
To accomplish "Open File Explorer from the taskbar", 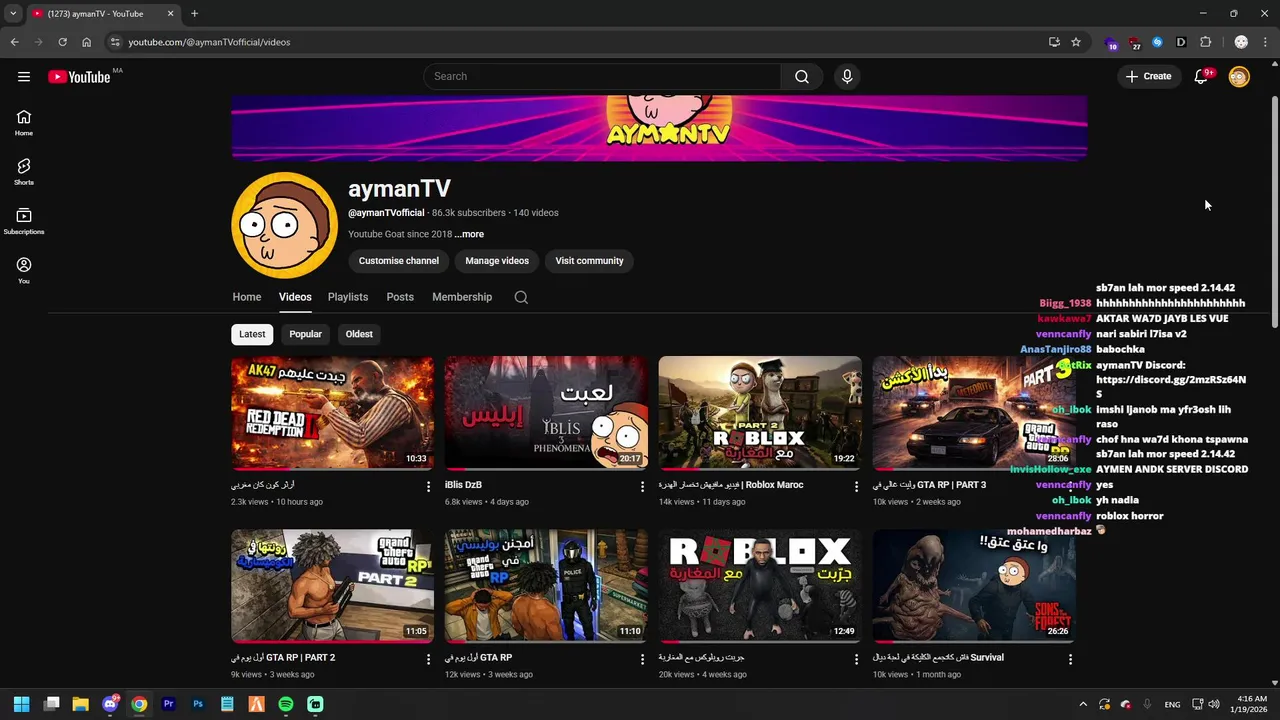I will click(x=81, y=704).
